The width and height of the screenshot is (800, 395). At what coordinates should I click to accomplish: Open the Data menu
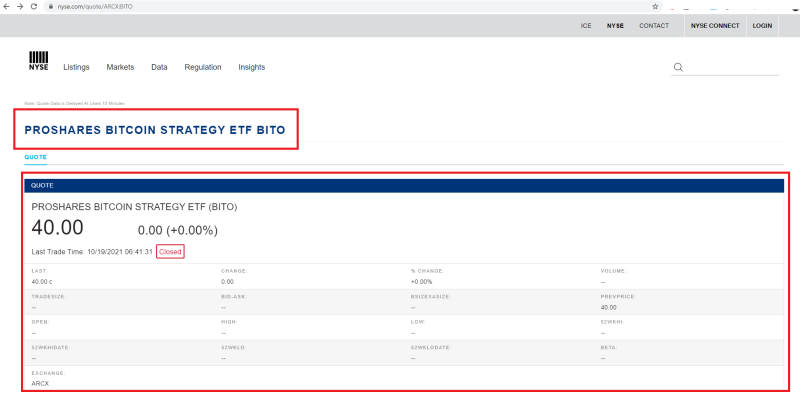pos(159,67)
